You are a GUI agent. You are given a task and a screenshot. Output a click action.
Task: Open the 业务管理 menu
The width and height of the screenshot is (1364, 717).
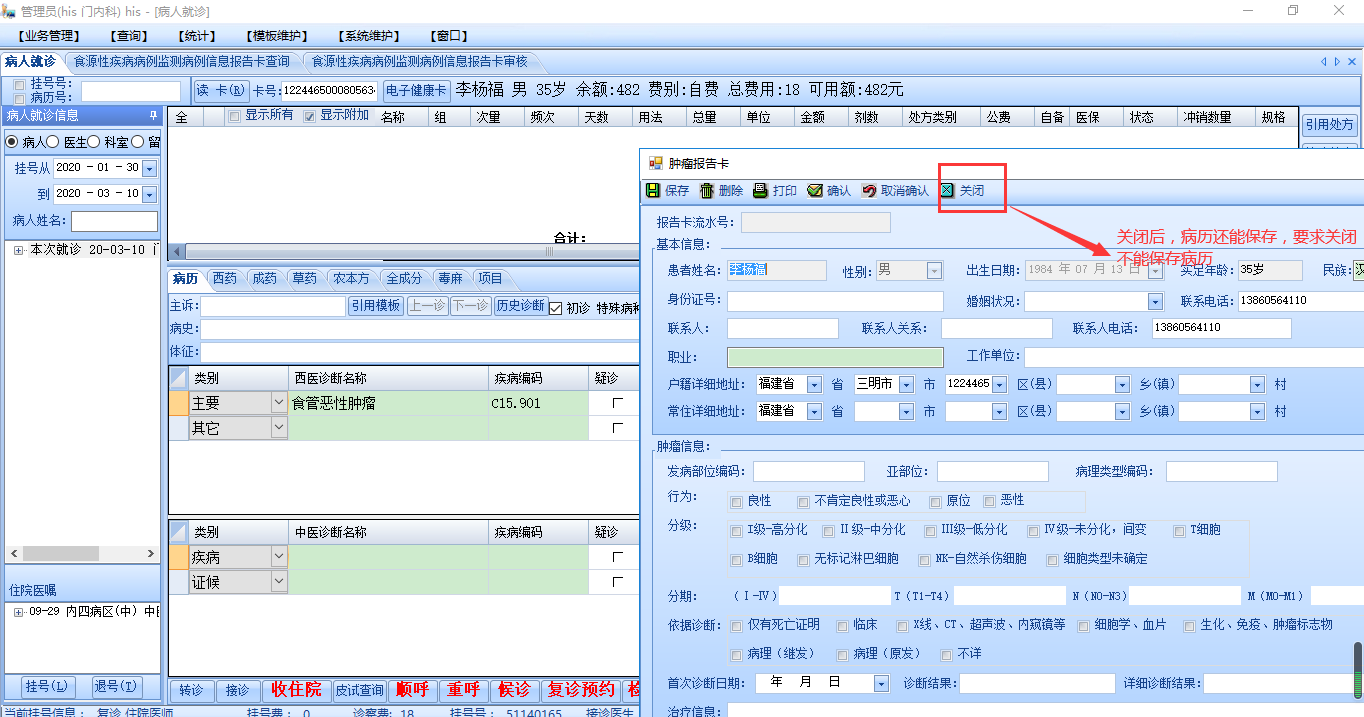click(50, 37)
